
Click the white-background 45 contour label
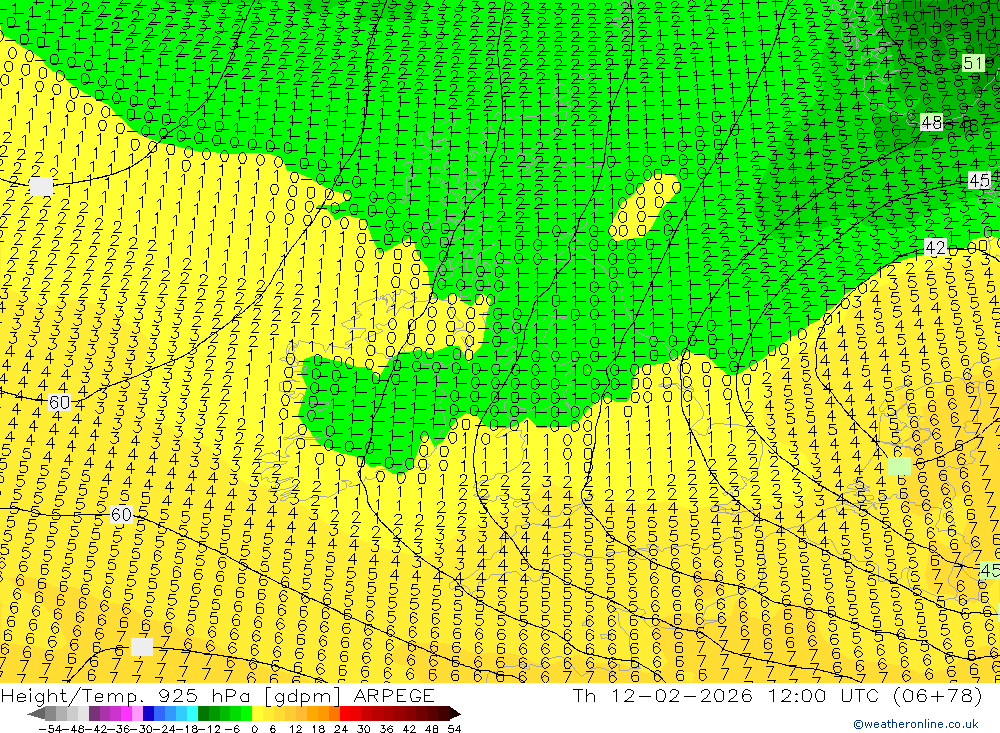[980, 181]
